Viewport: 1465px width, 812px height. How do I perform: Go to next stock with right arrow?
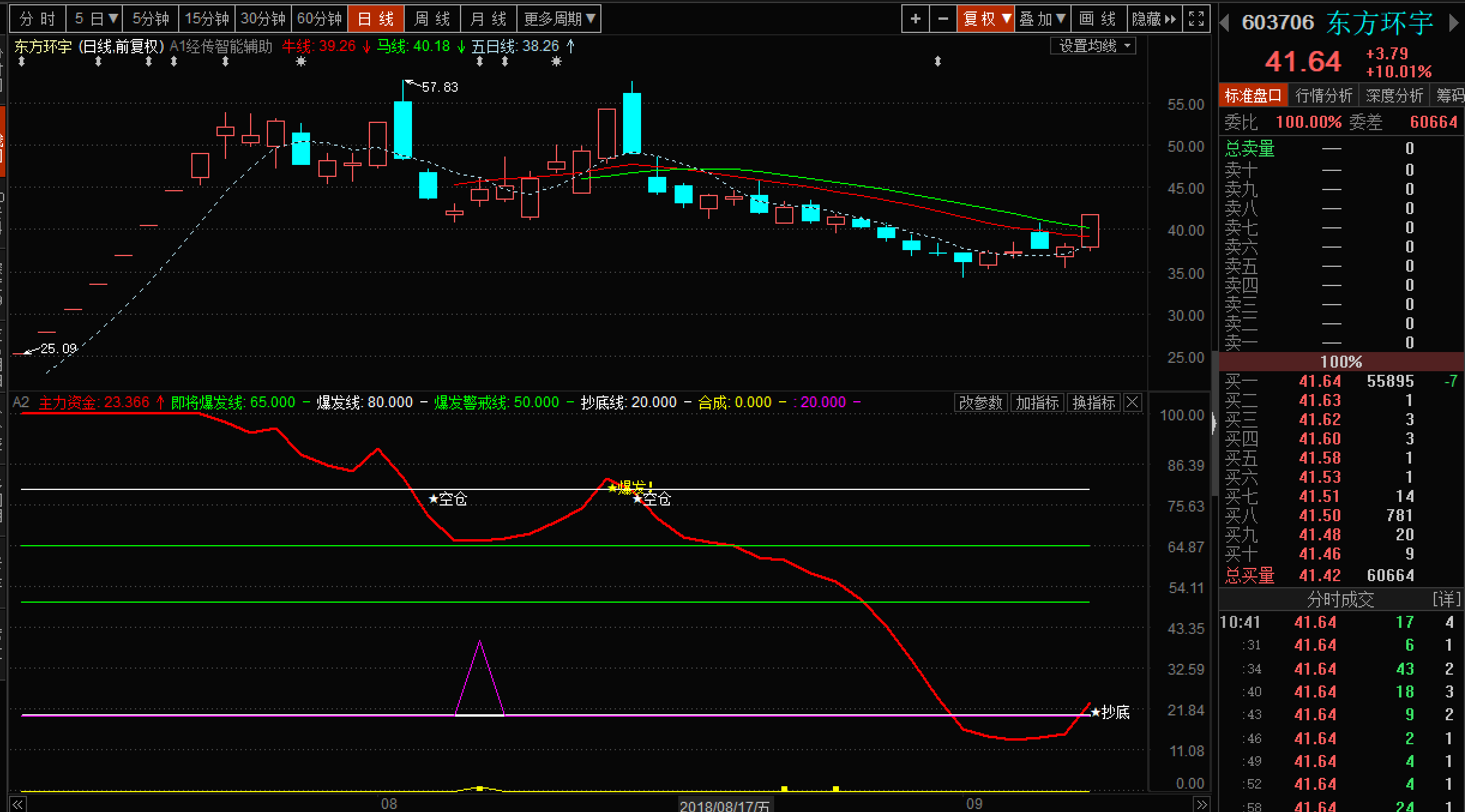[x=1454, y=23]
